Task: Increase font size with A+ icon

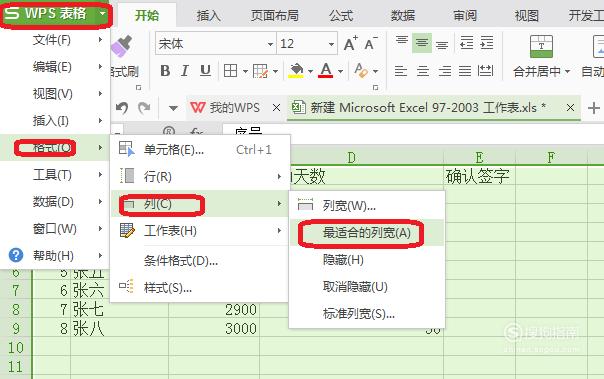Action: pyautogui.click(x=351, y=44)
